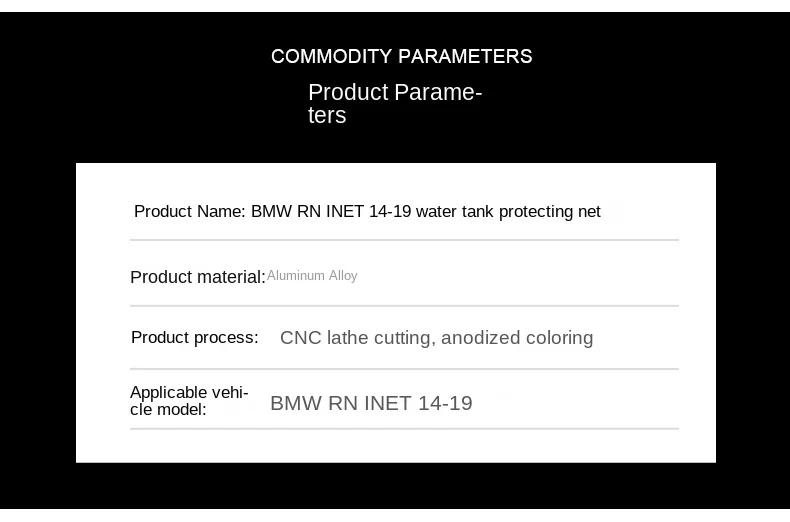Click the divider line under Product material row
790x522 pixels.
click(404, 305)
